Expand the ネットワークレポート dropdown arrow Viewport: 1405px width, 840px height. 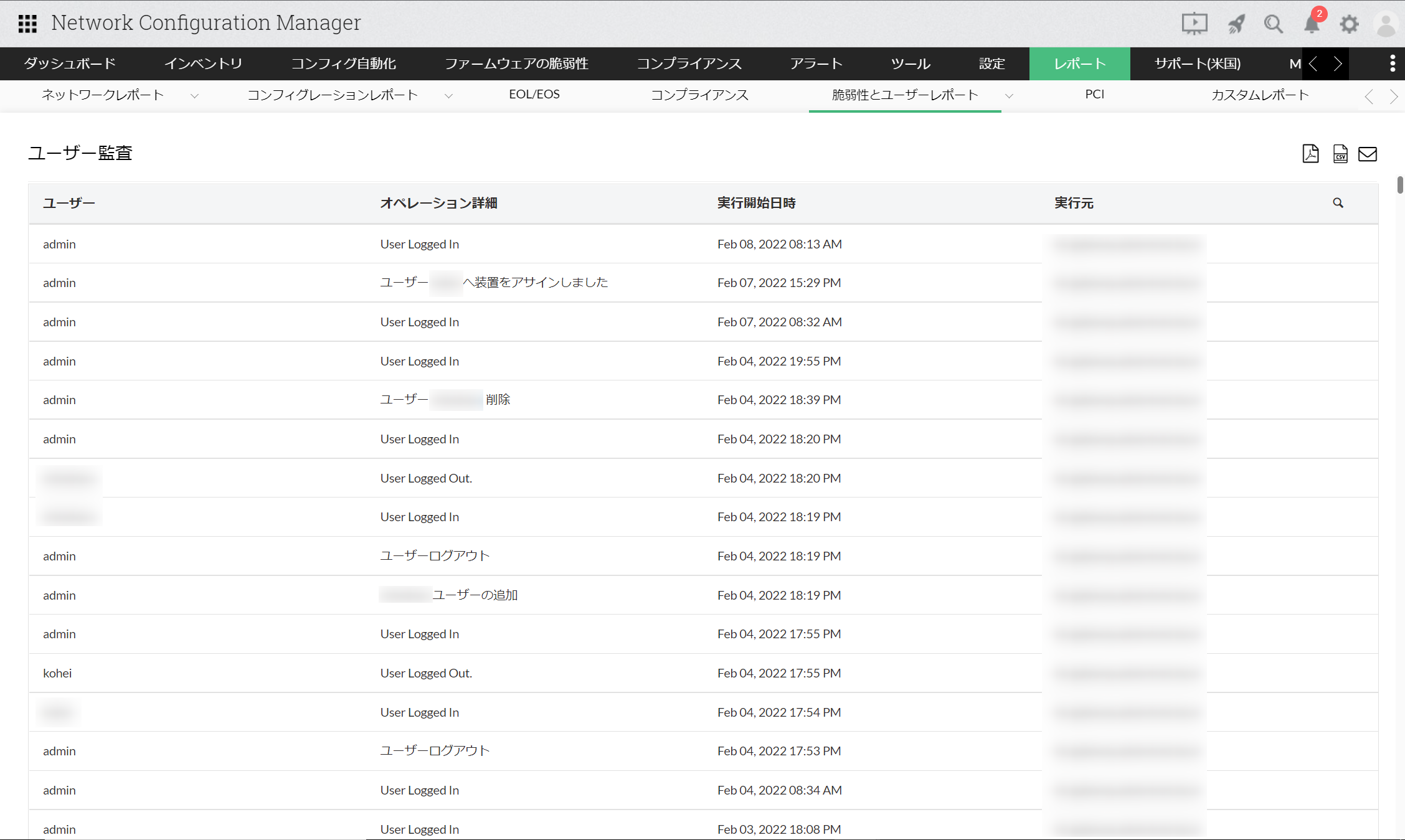(x=194, y=96)
